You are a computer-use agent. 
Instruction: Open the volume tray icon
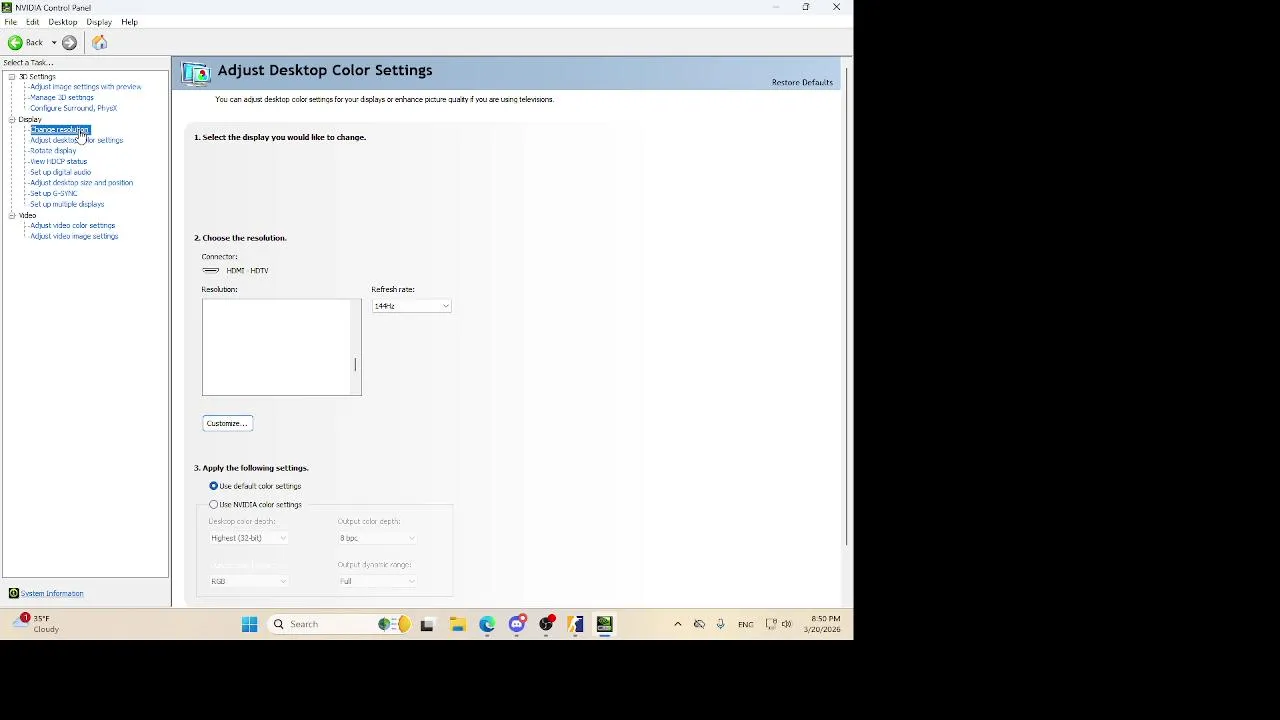[787, 624]
